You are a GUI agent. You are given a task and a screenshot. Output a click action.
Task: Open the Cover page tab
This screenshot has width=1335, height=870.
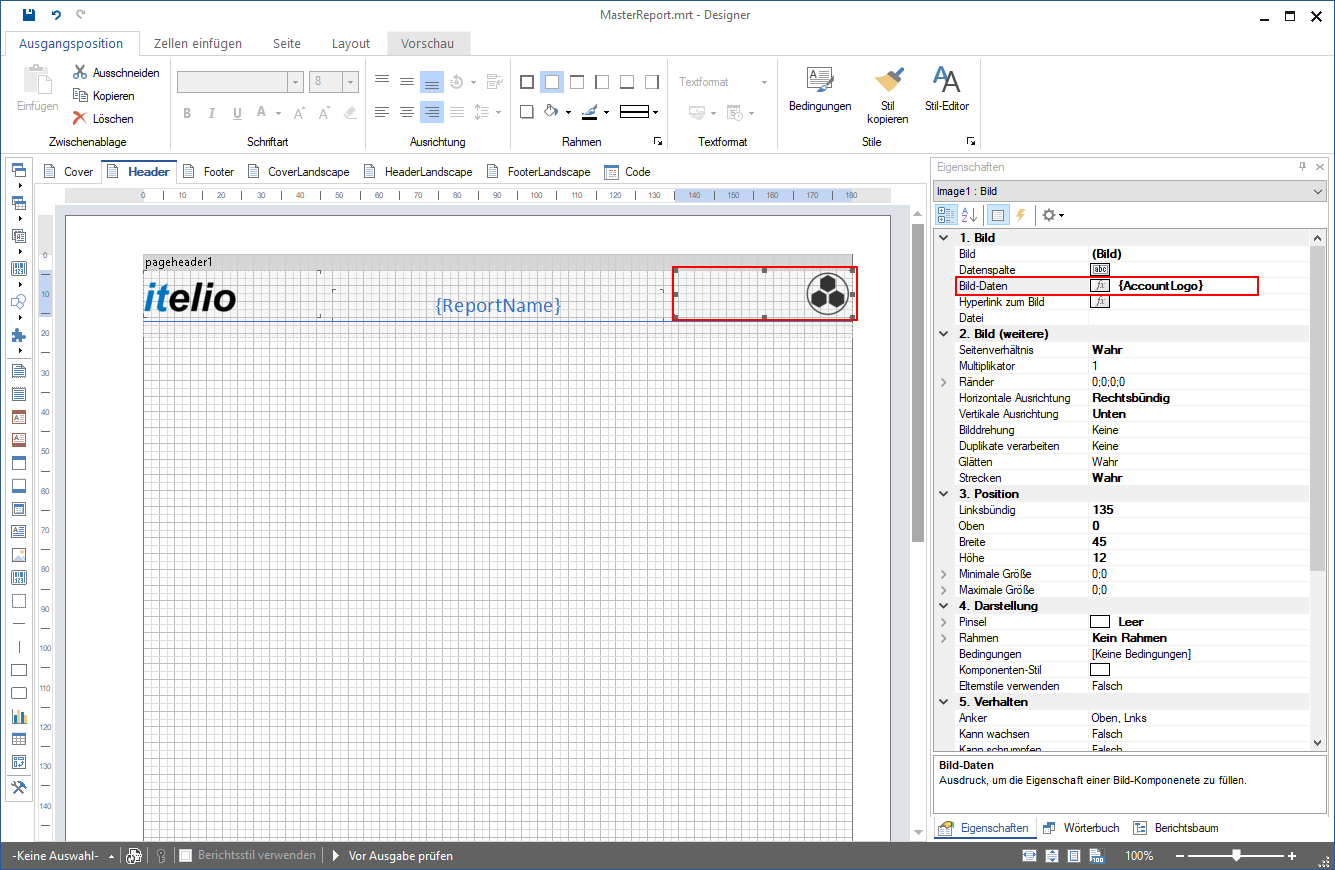(68, 172)
